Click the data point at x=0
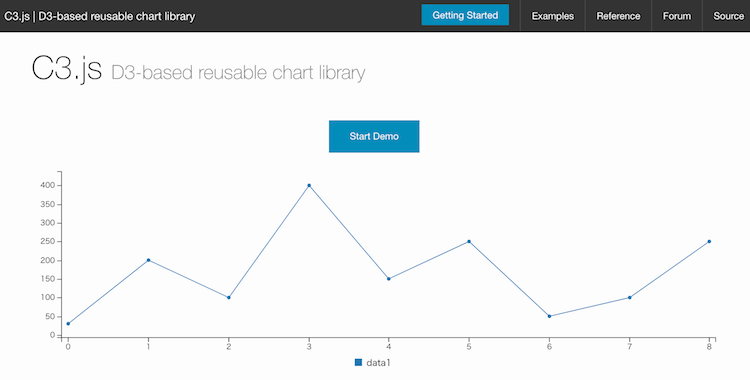Viewport: 750px width, 380px height. (x=68, y=324)
